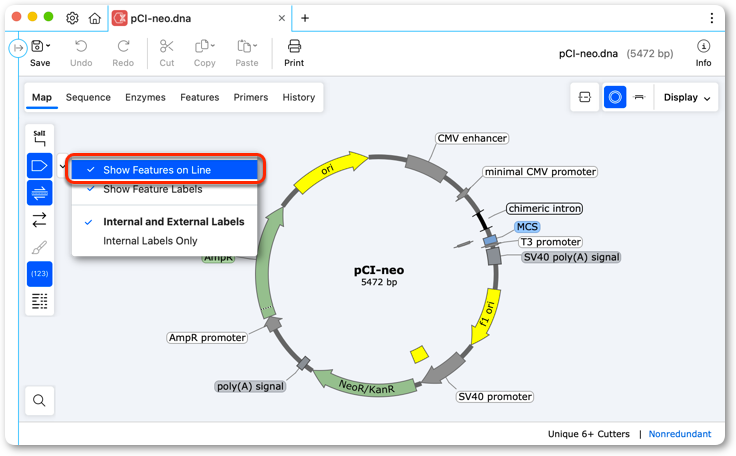The image size is (736, 456).
Task: Click the NeoR/KanR feature arrow
Action: tap(365, 386)
